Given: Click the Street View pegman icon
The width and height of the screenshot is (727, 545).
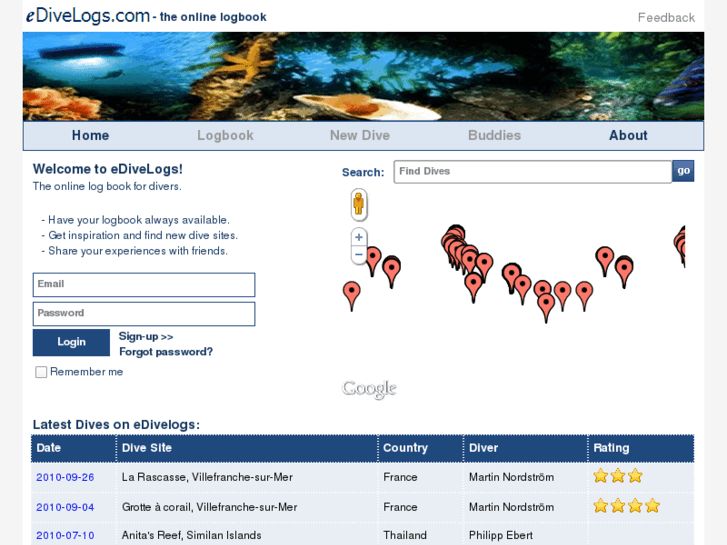Looking at the screenshot, I should 358,204.
